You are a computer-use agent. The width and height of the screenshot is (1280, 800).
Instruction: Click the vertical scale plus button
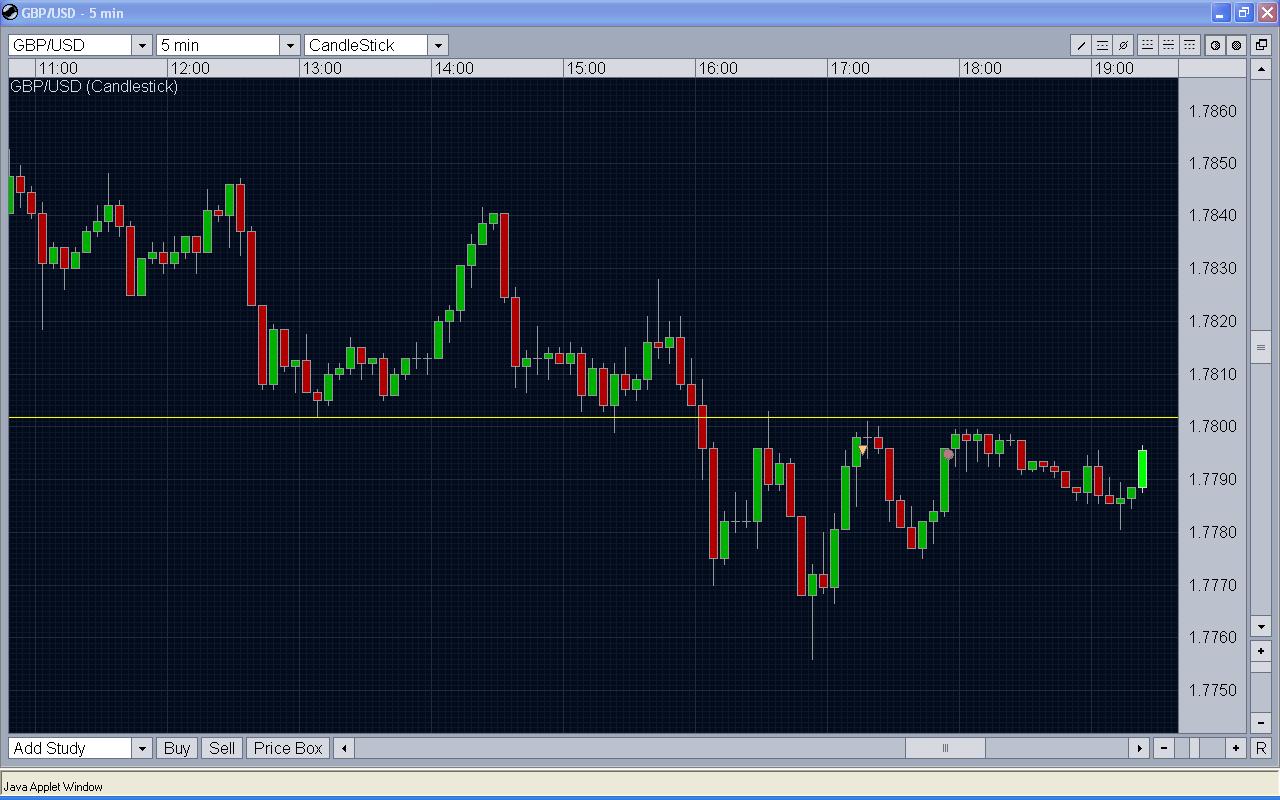tap(1261, 651)
